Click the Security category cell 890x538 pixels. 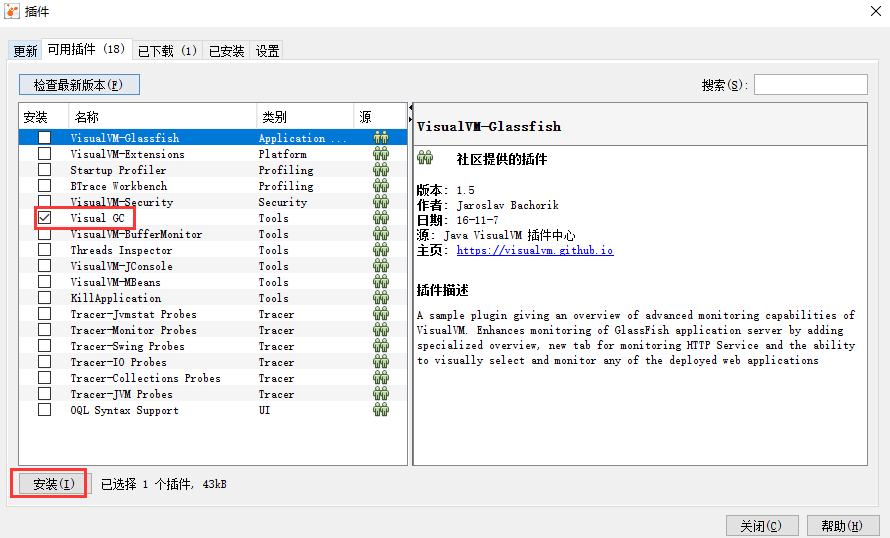pos(282,202)
